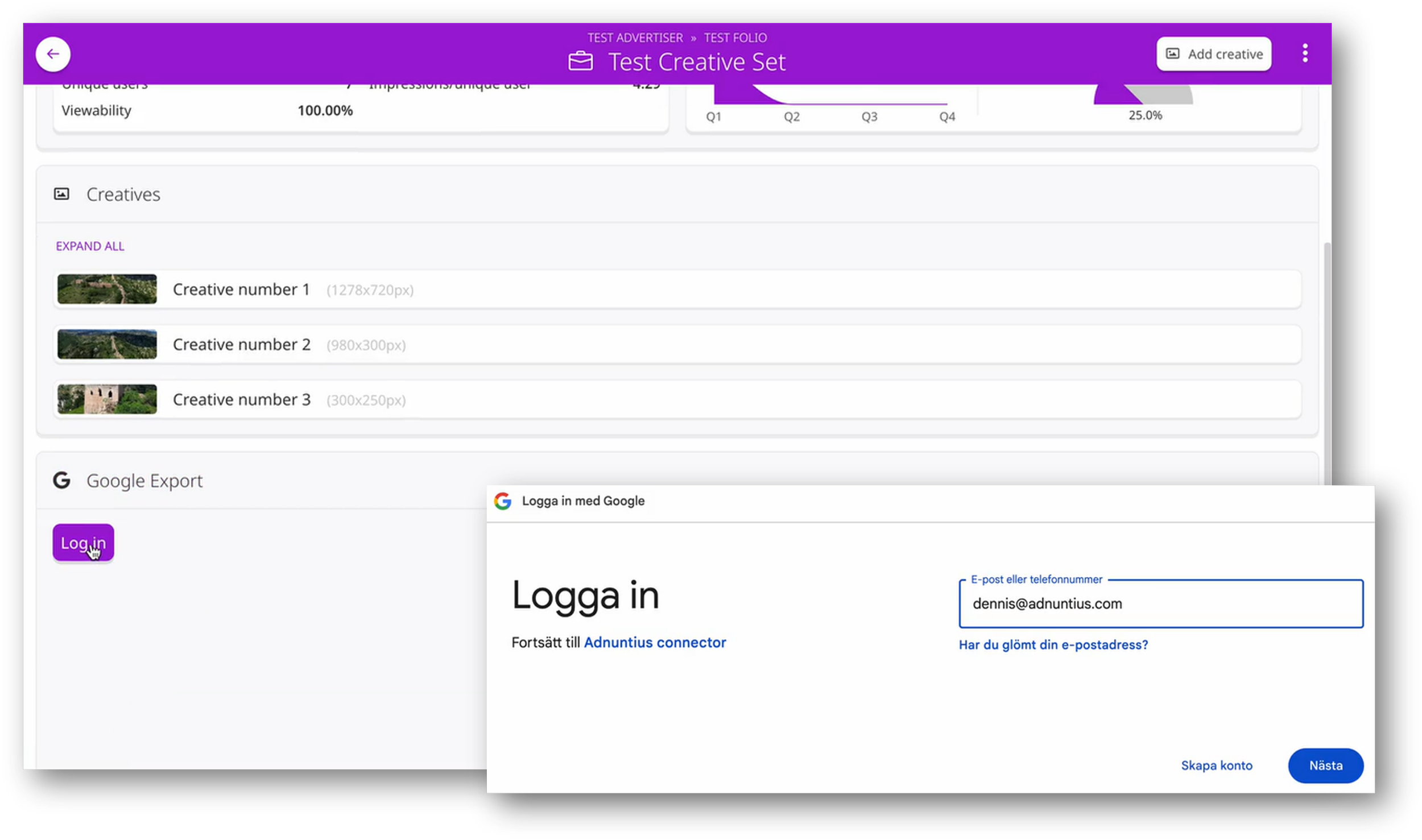
Task: Click the E-post eller telefonnummer field
Action: click(1160, 604)
